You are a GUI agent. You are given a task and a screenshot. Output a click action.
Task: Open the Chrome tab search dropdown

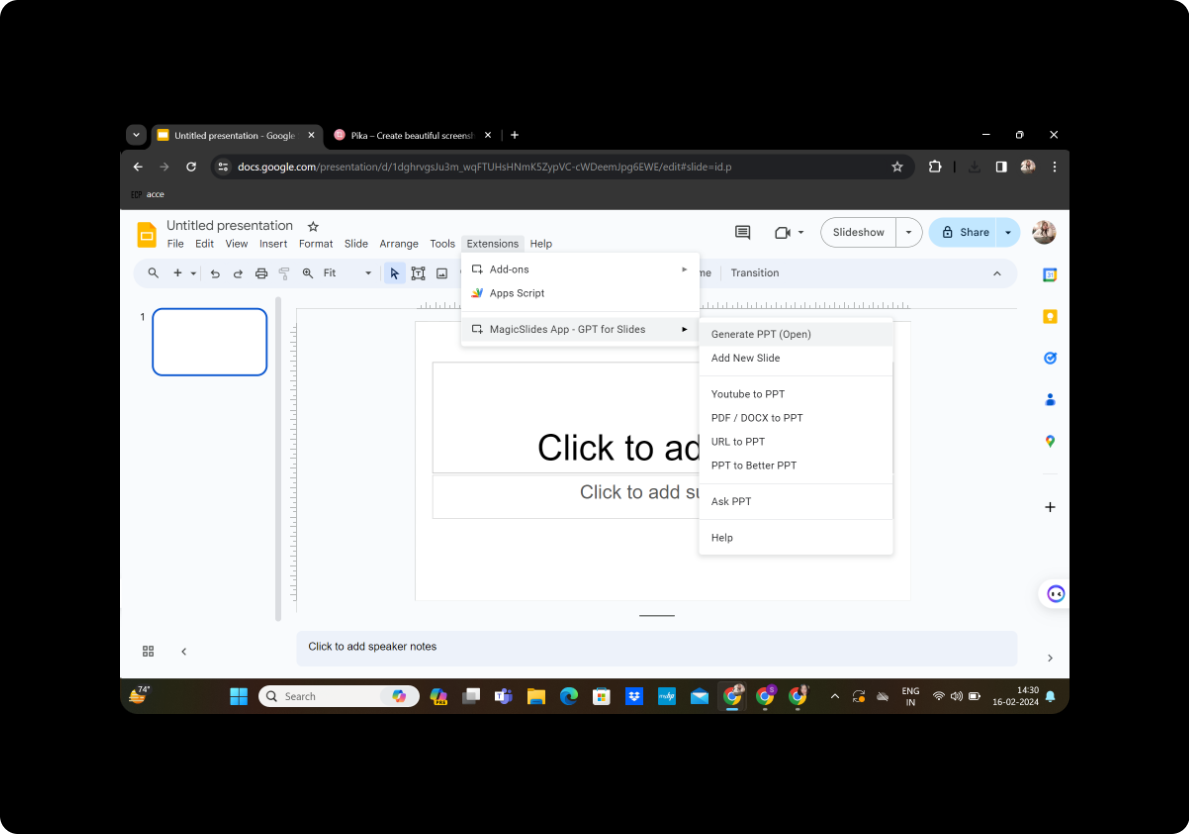pyautogui.click(x=136, y=135)
